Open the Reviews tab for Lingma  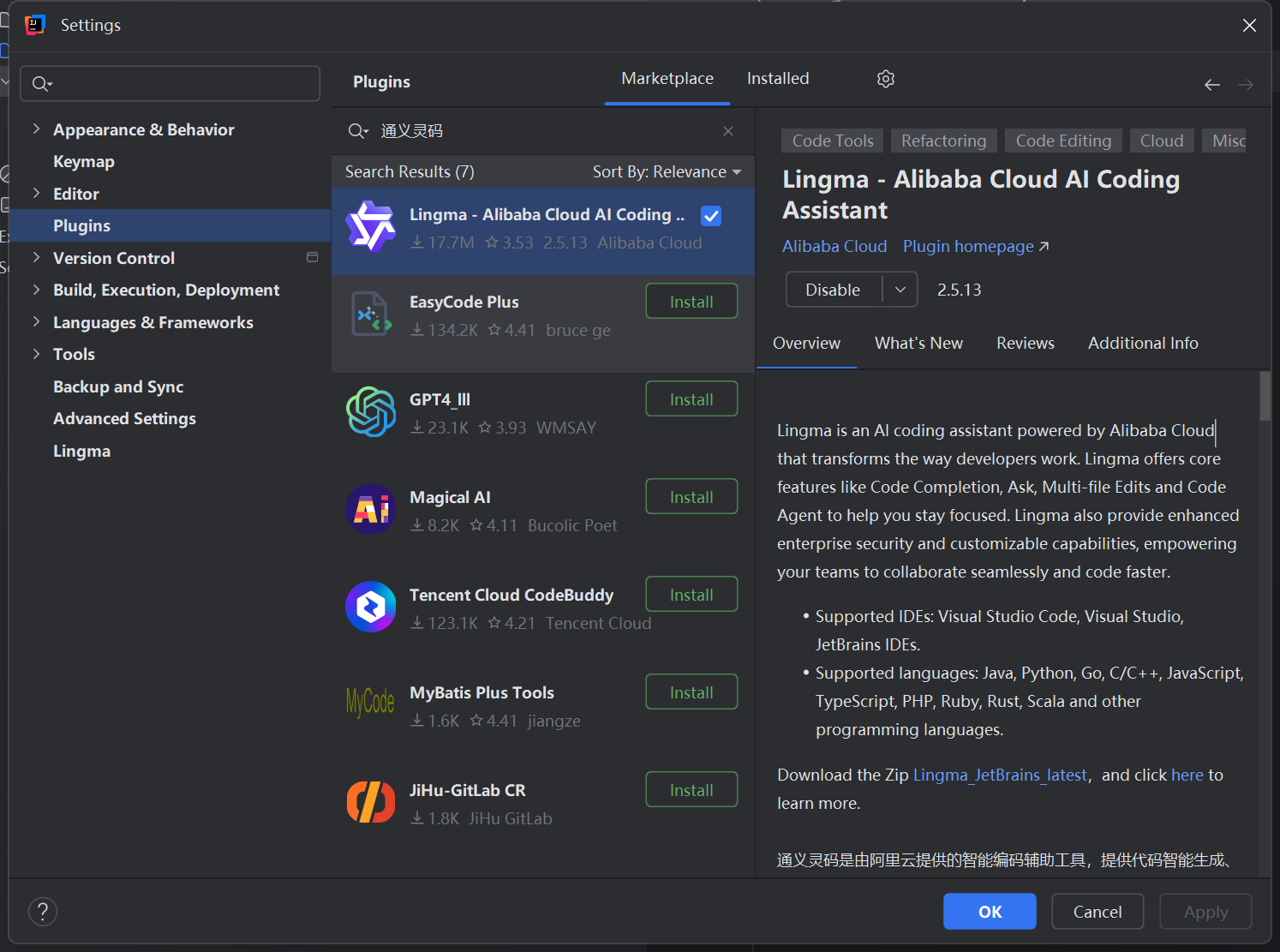pos(1025,343)
